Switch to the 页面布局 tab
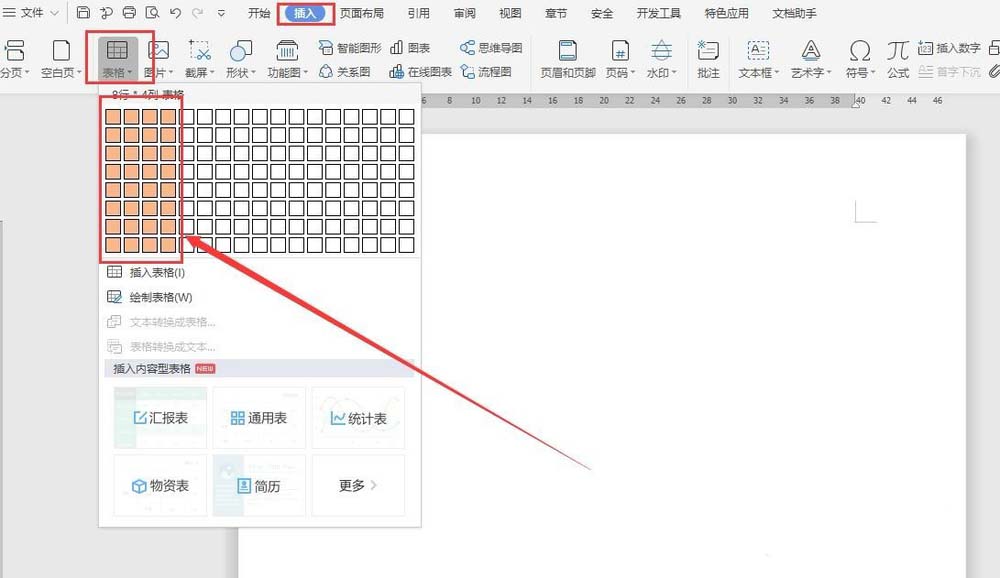Image resolution: width=1000 pixels, height=578 pixels. (x=361, y=13)
